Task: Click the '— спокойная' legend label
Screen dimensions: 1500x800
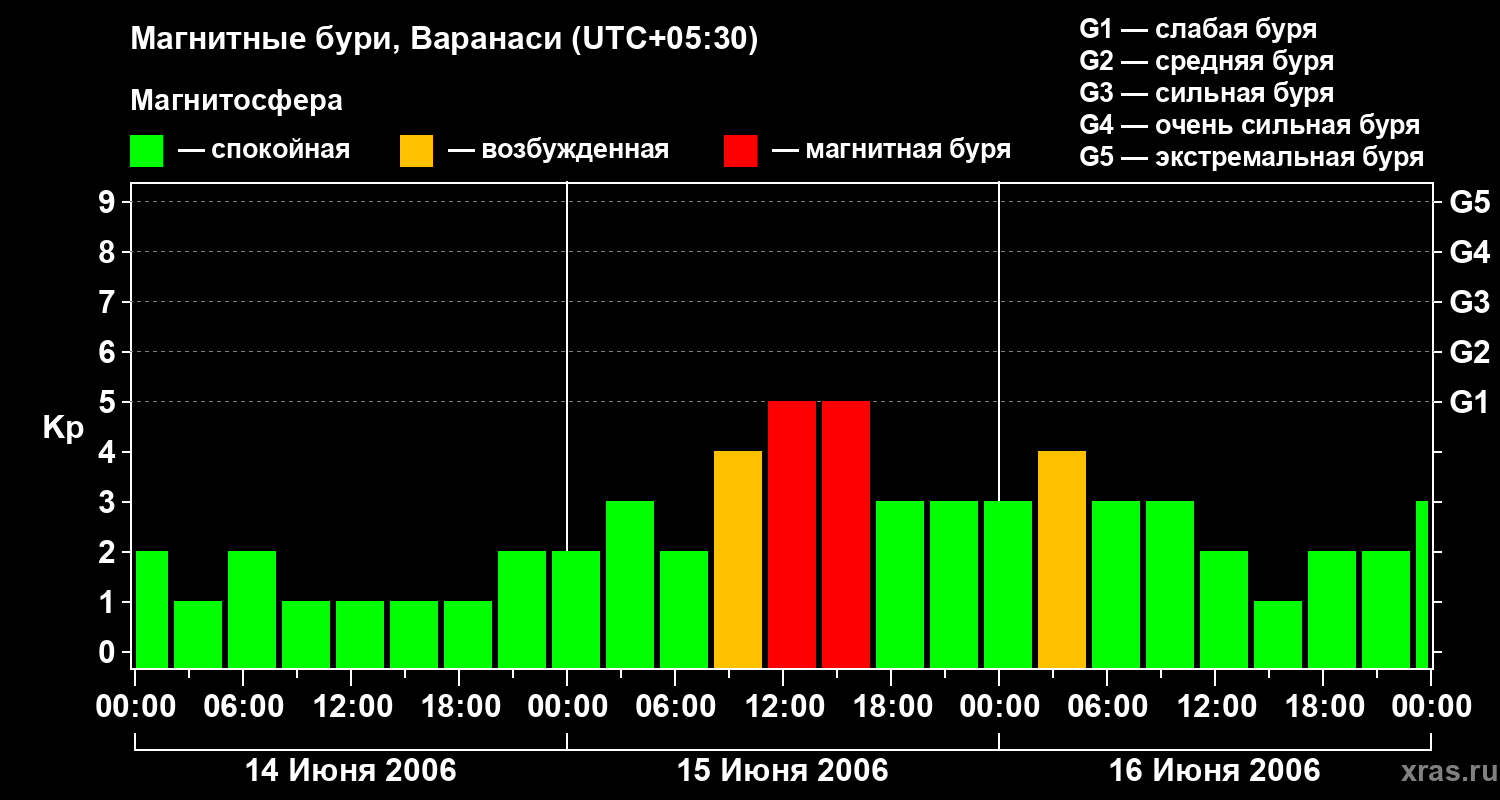Action: click(x=264, y=150)
